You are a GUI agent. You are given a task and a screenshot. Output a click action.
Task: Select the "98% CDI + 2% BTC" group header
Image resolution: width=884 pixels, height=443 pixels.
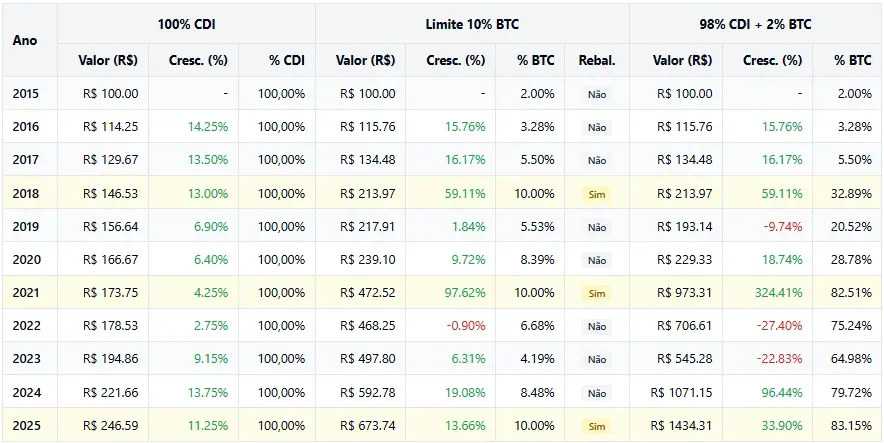757,24
